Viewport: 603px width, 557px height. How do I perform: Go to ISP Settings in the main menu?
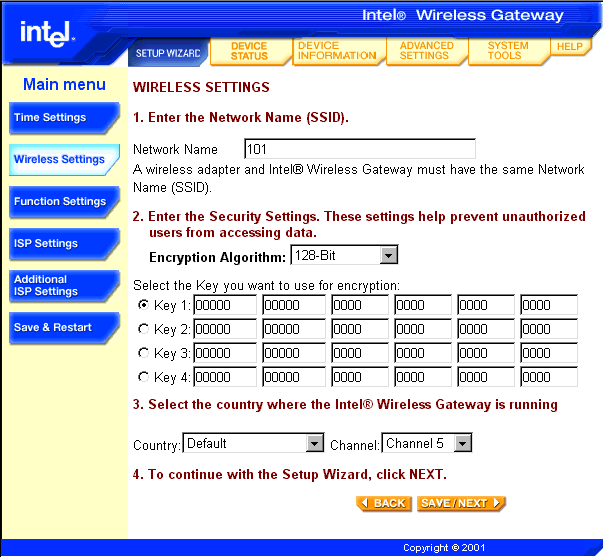point(64,243)
